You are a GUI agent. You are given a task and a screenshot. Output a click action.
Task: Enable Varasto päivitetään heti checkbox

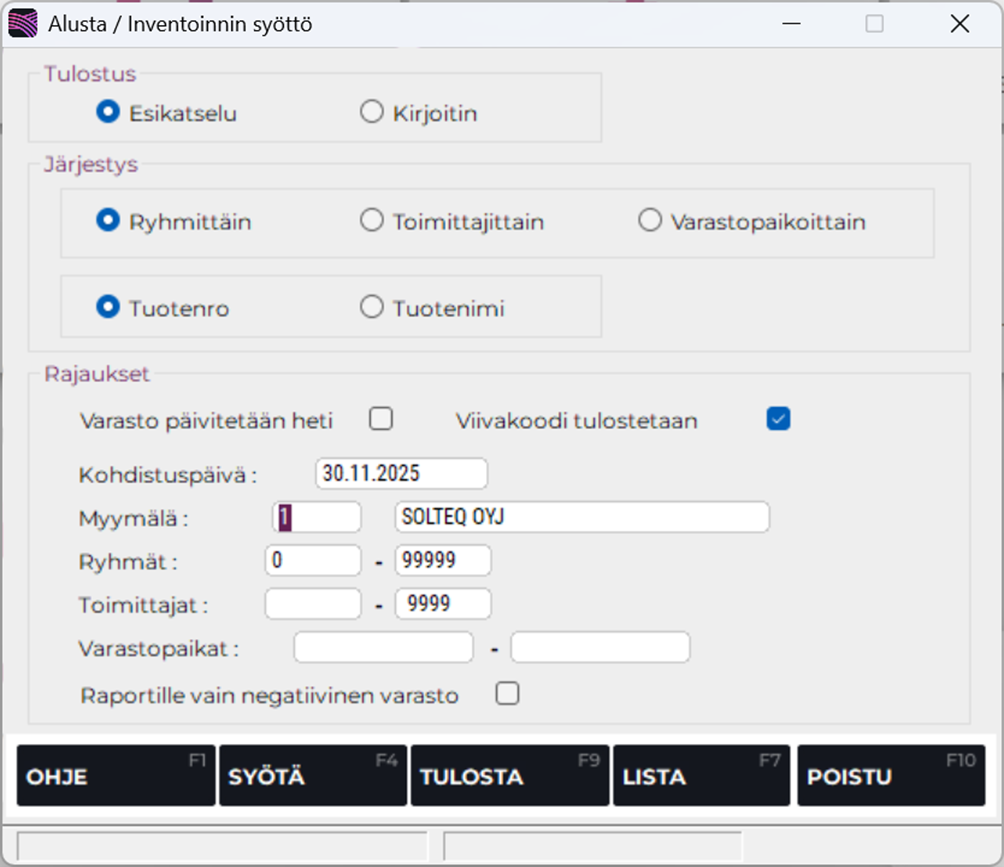(380, 419)
